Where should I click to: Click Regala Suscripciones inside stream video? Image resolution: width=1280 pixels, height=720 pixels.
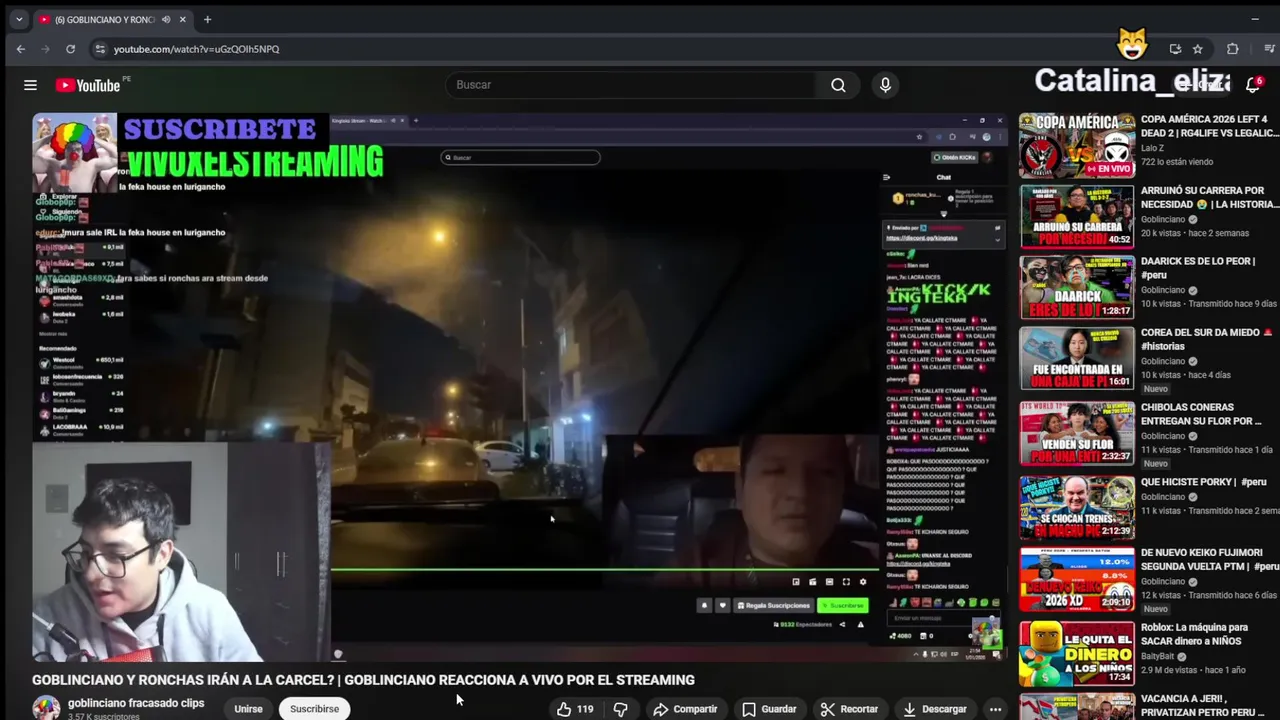tap(773, 605)
